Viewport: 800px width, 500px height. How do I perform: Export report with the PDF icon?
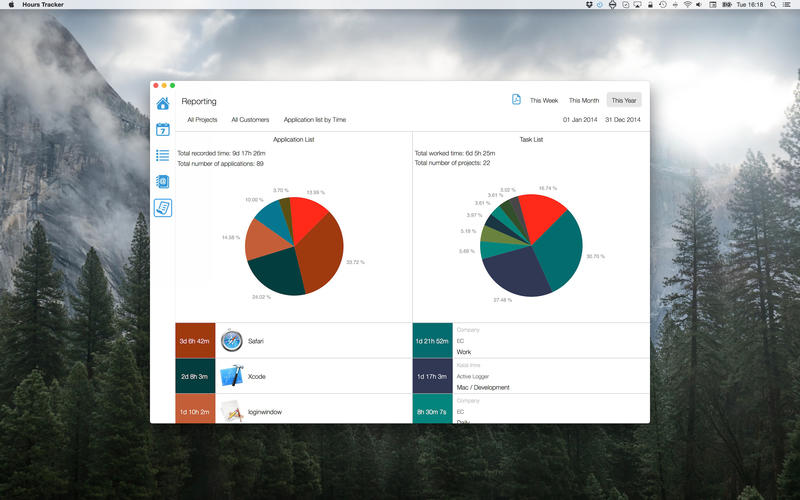pos(516,99)
